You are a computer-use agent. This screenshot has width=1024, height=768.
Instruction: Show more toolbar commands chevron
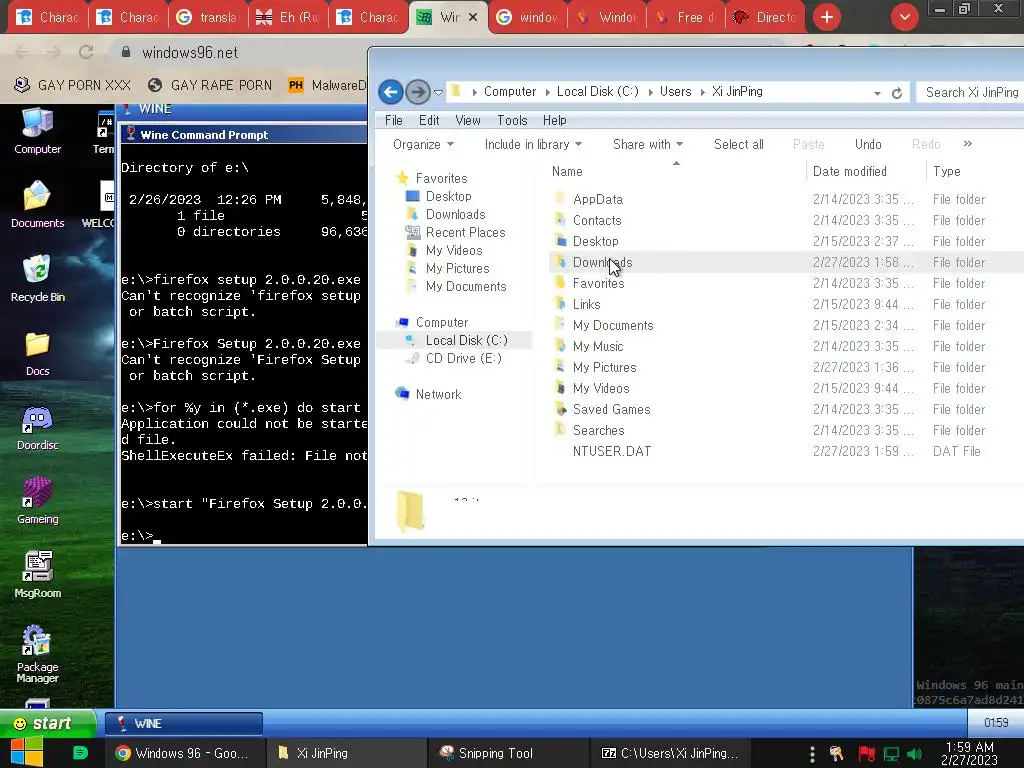(968, 144)
